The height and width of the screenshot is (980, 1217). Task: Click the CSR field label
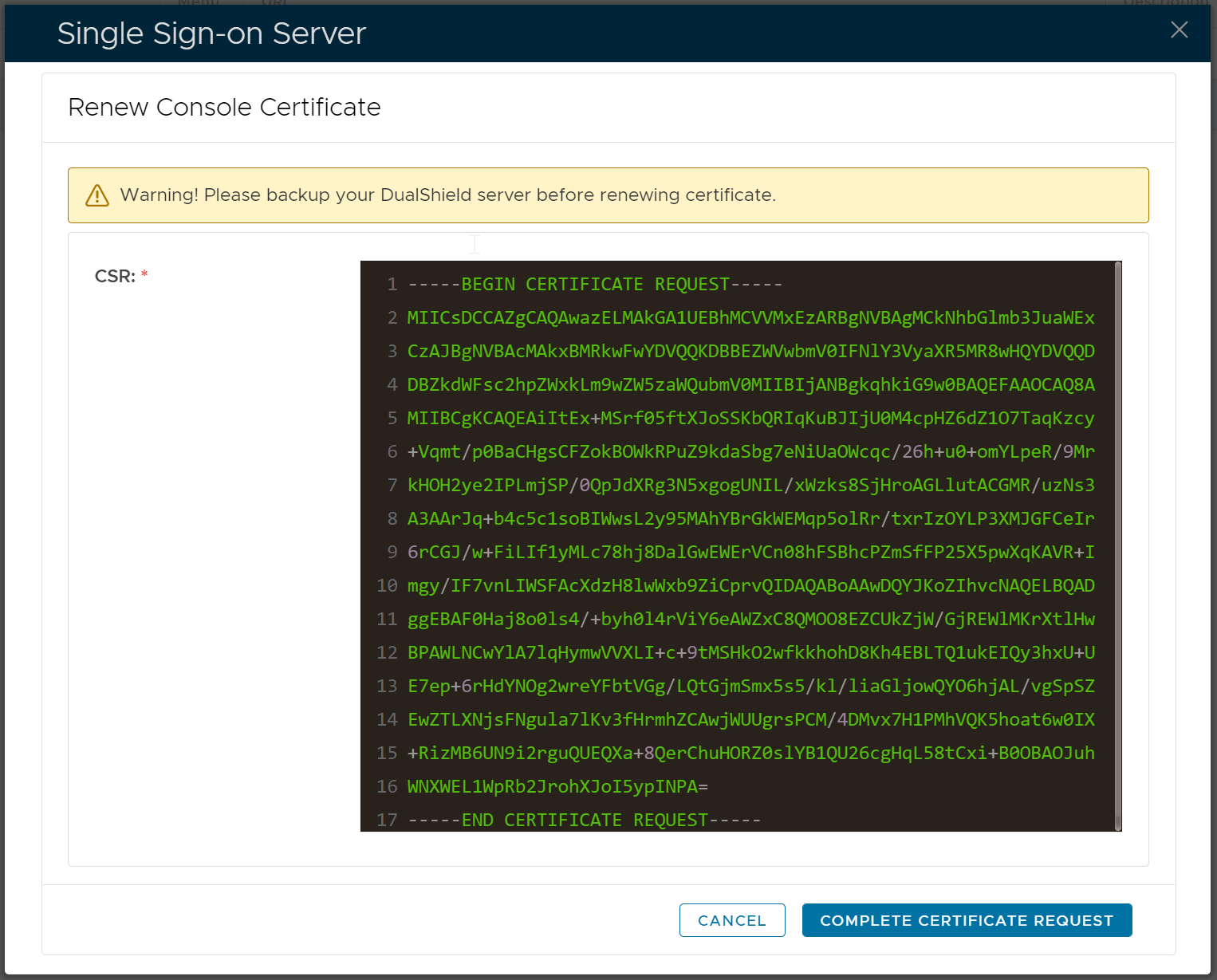(115, 277)
